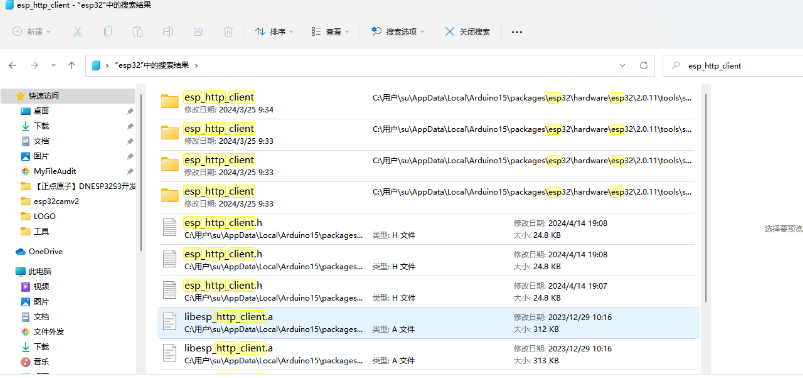Click the results list vertical scrollbar
This screenshot has height=378, width=803.
pyautogui.click(x=706, y=198)
